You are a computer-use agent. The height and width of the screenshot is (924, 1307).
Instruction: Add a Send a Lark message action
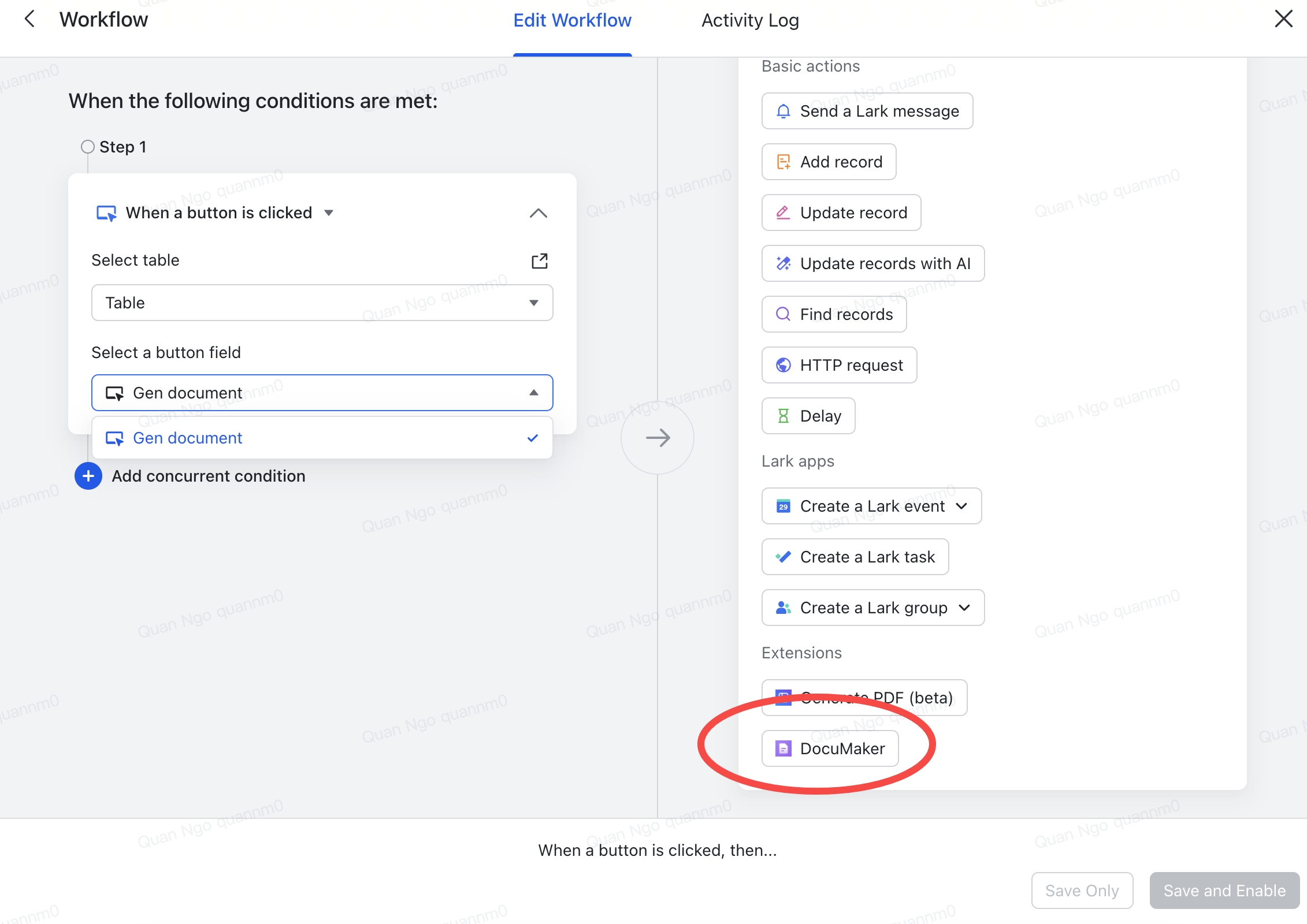pyautogui.click(x=867, y=111)
